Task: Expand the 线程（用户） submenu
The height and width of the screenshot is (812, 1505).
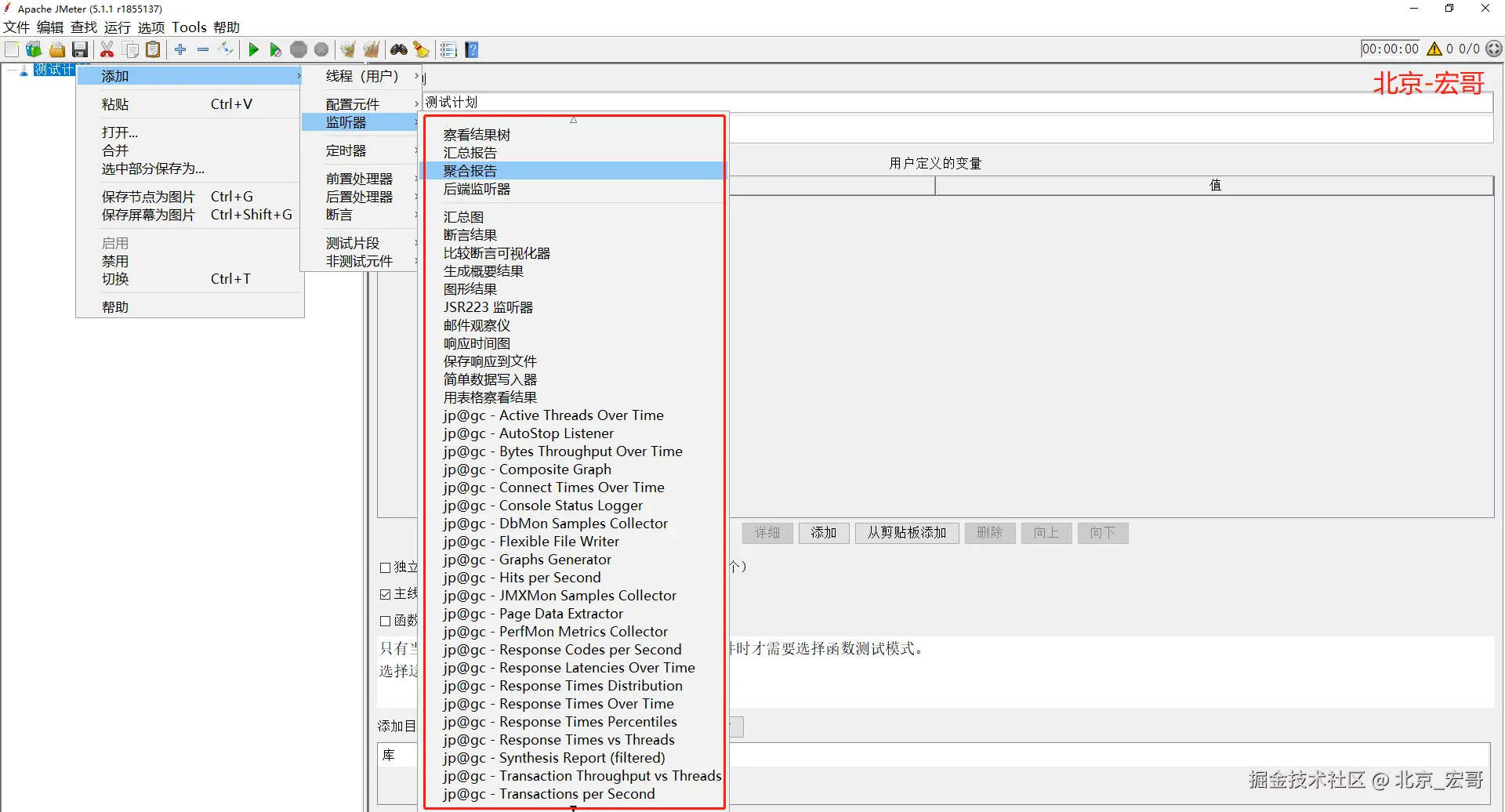Action: click(x=361, y=76)
